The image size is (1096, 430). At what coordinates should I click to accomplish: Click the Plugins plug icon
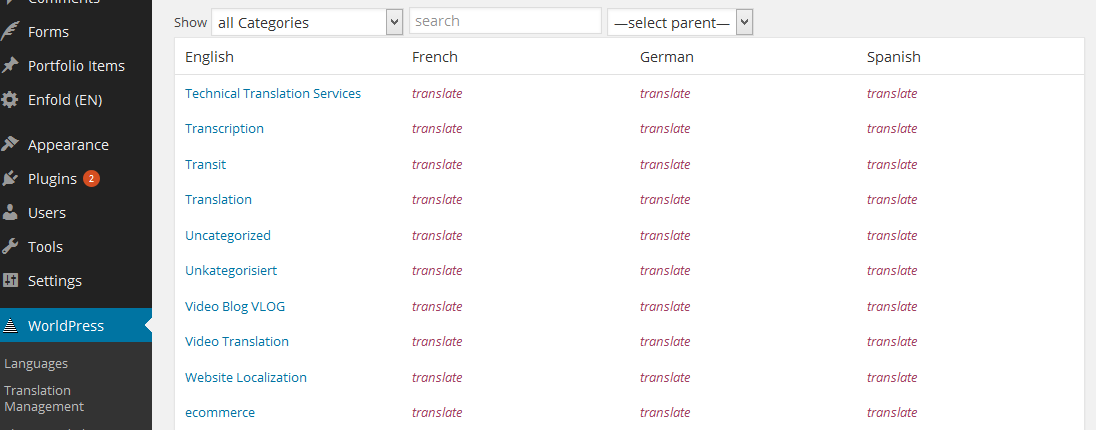[10, 179]
